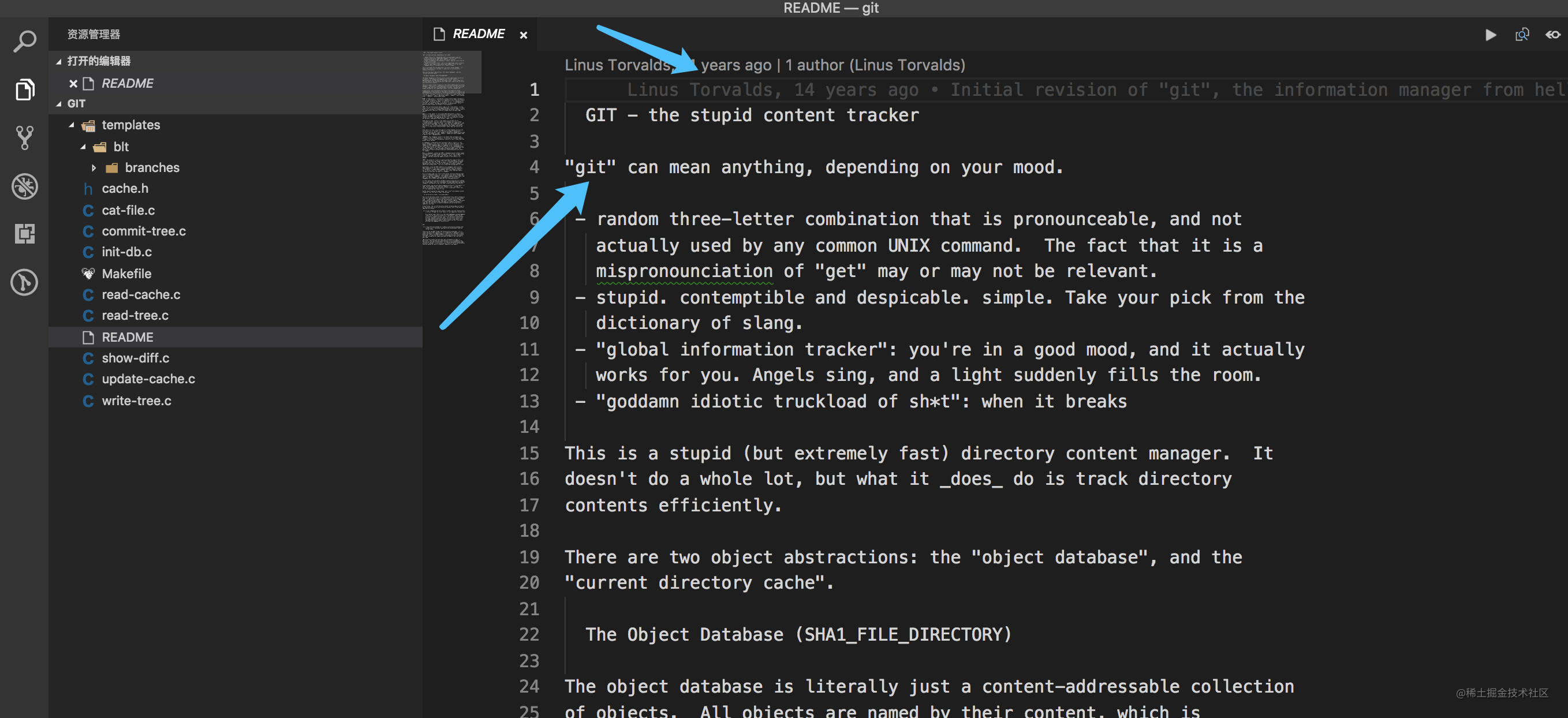The height and width of the screenshot is (718, 1568).
Task: Click the C icon beside read-tree.c
Action: 88,316
